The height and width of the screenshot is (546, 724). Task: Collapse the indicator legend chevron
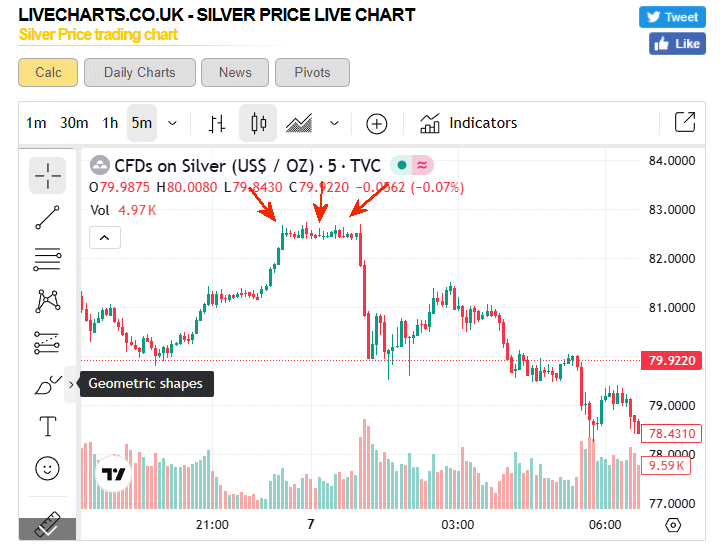106,237
